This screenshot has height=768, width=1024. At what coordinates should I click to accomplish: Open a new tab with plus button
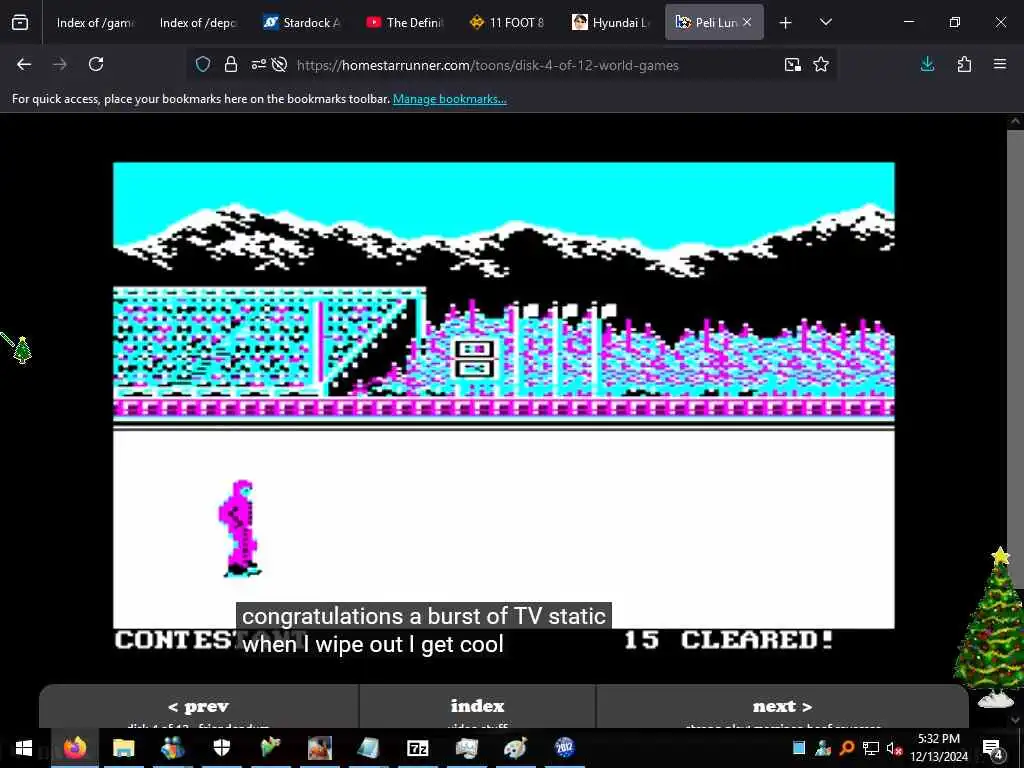tap(786, 23)
